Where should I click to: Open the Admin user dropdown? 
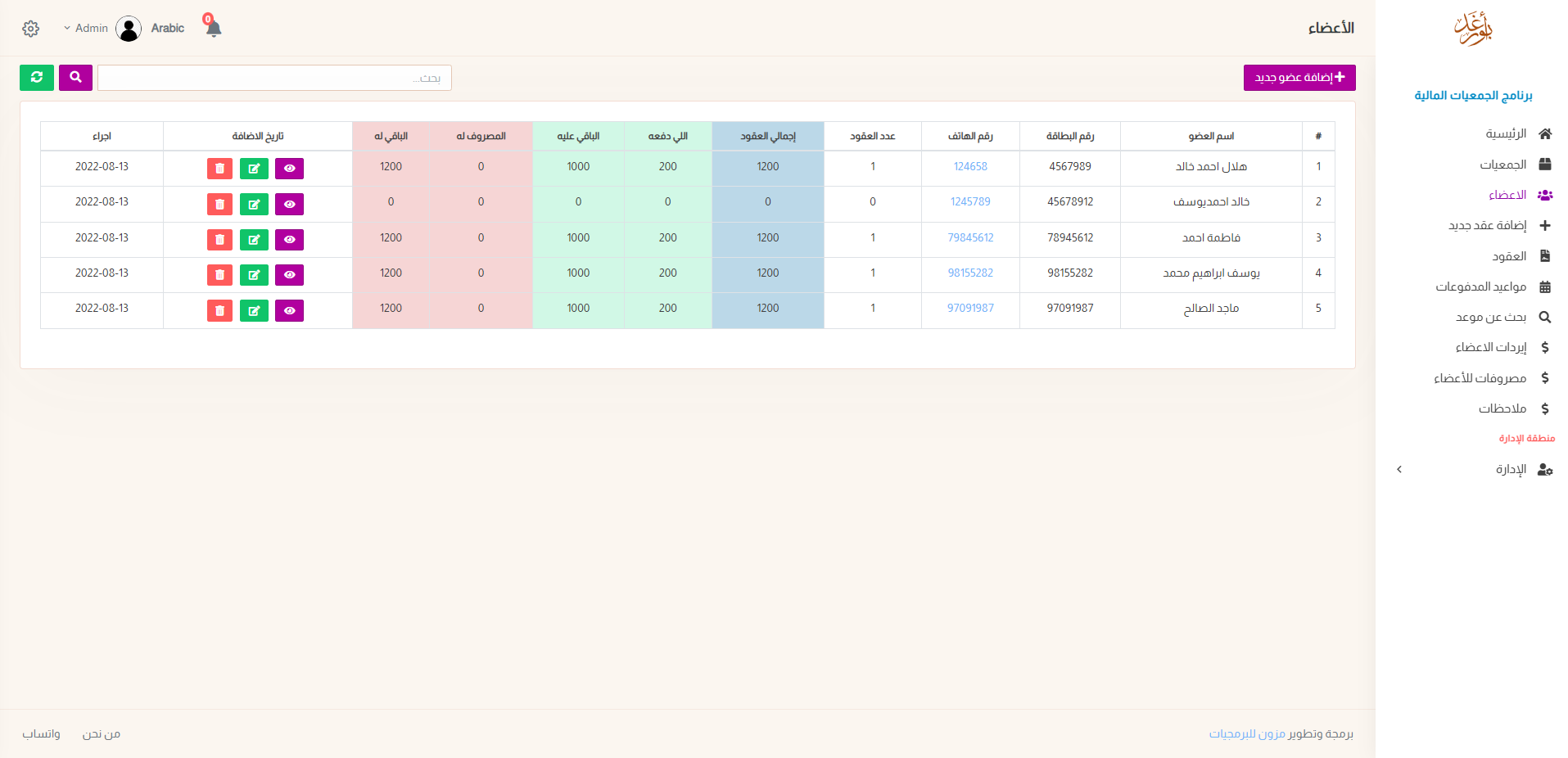(87, 29)
